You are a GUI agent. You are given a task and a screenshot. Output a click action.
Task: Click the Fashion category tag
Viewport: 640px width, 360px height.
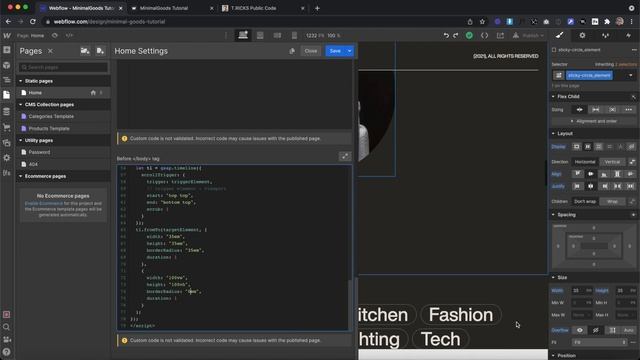460,315
